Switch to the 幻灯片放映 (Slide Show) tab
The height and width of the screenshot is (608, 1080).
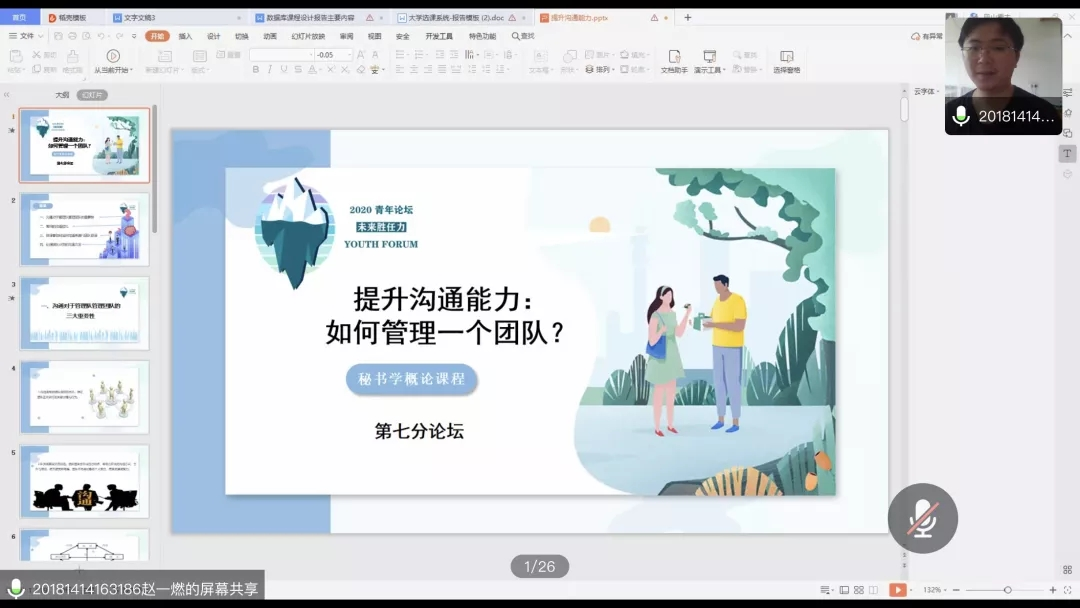(x=308, y=36)
